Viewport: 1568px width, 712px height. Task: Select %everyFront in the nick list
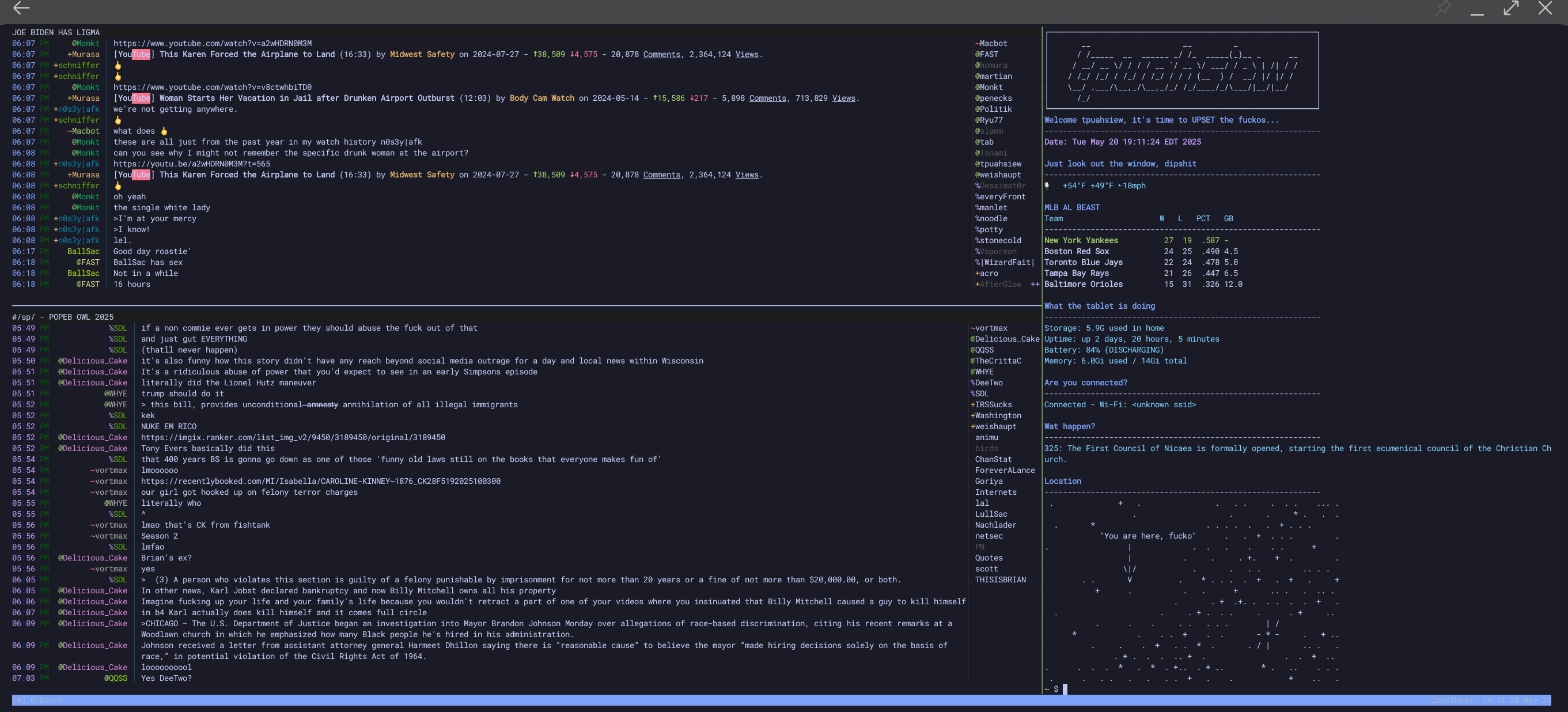click(x=1000, y=196)
